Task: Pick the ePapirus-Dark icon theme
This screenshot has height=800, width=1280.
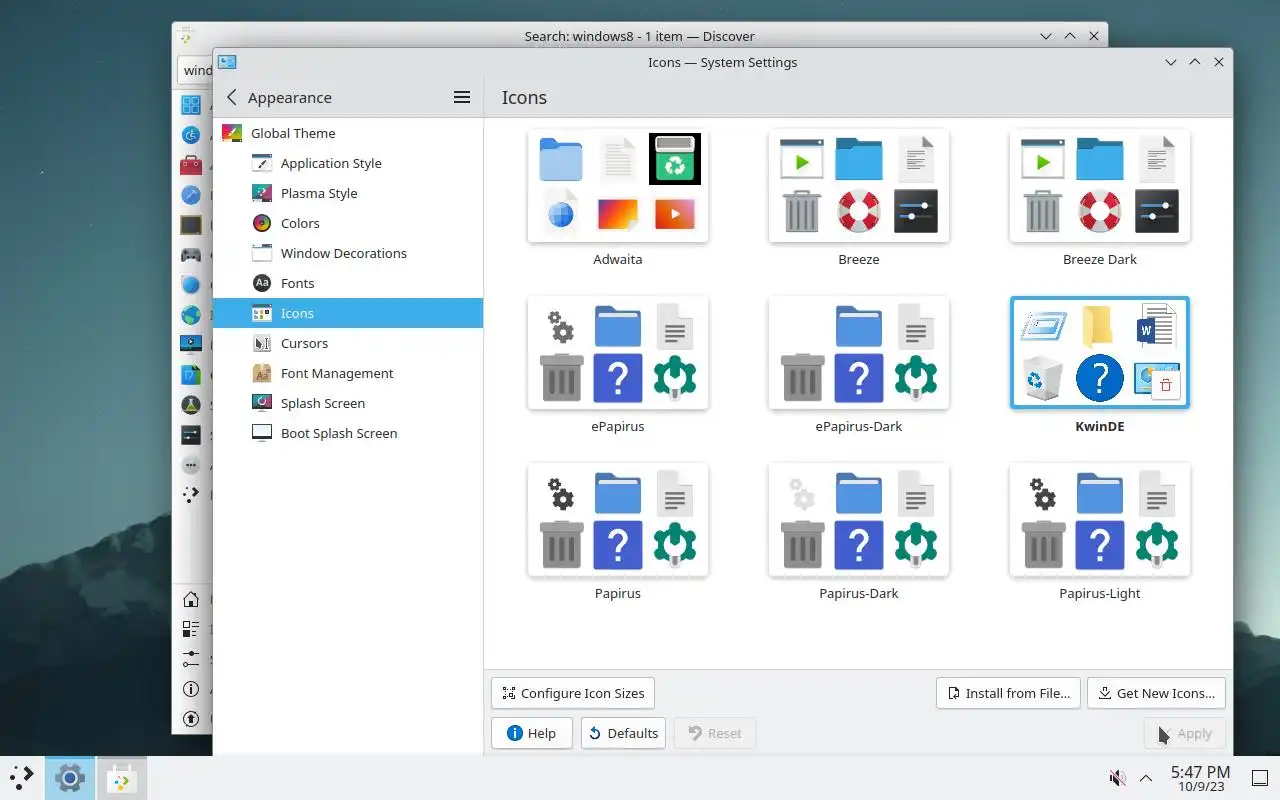Action: point(859,354)
